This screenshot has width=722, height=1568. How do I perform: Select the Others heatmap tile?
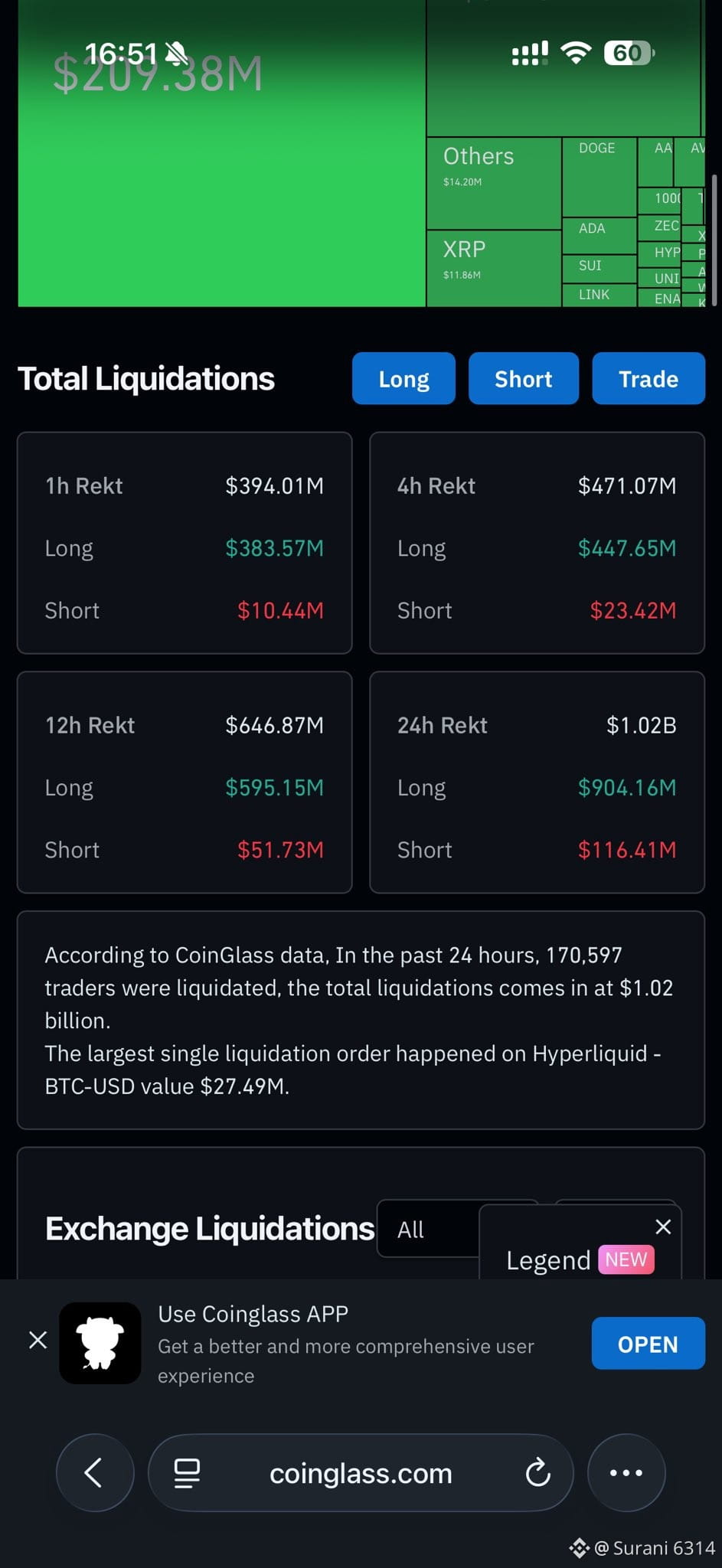click(494, 183)
